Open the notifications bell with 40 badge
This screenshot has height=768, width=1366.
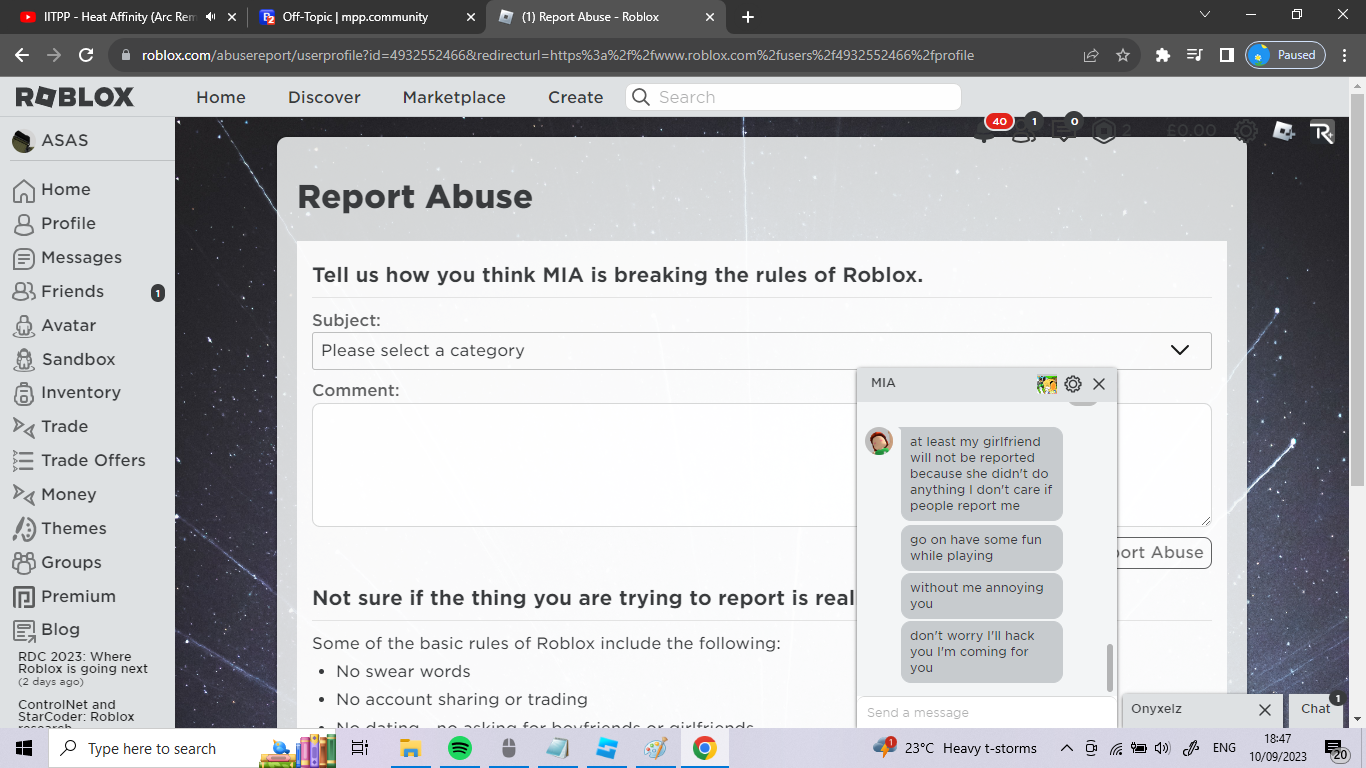tap(985, 131)
